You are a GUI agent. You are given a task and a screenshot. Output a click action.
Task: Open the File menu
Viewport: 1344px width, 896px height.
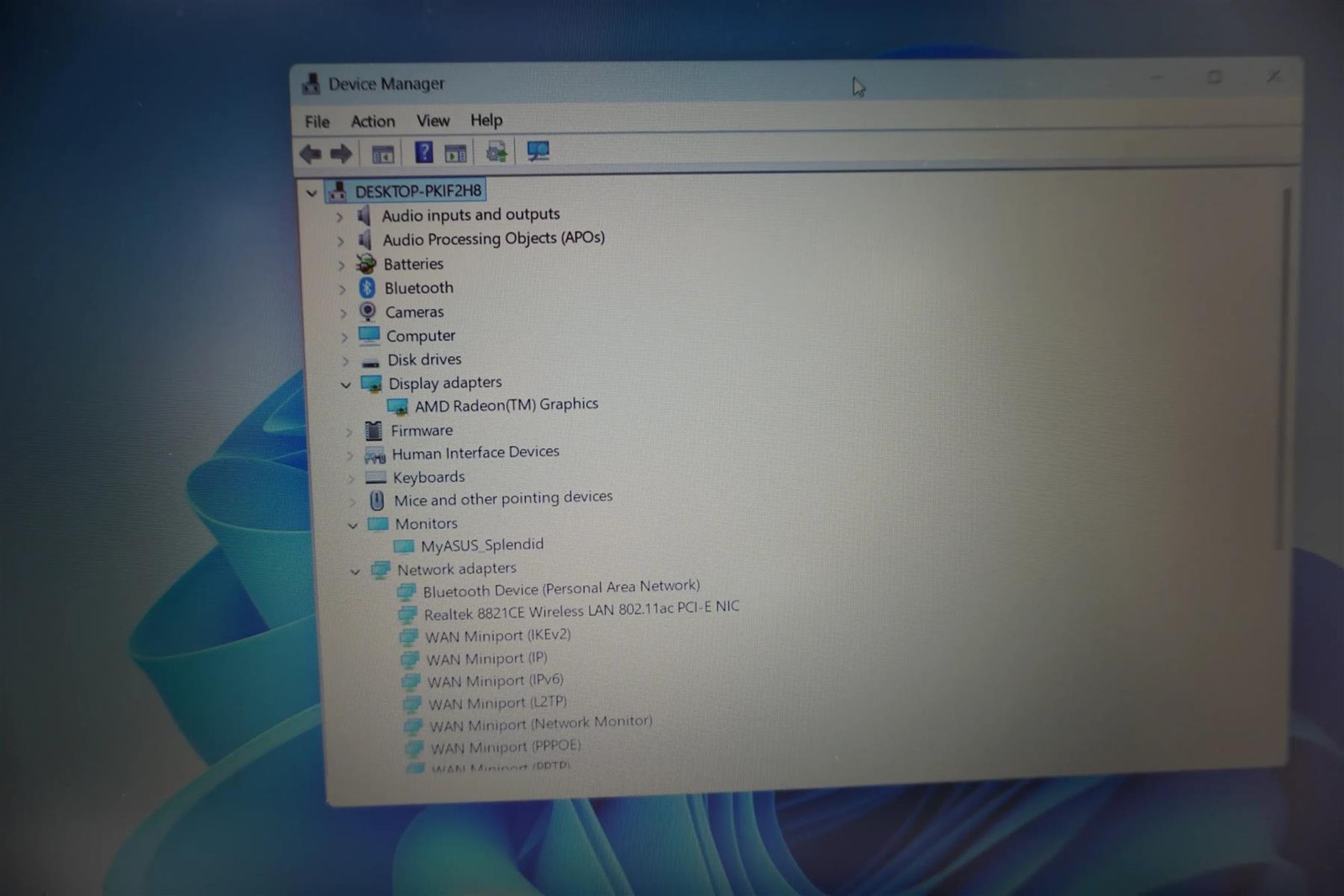(x=317, y=122)
